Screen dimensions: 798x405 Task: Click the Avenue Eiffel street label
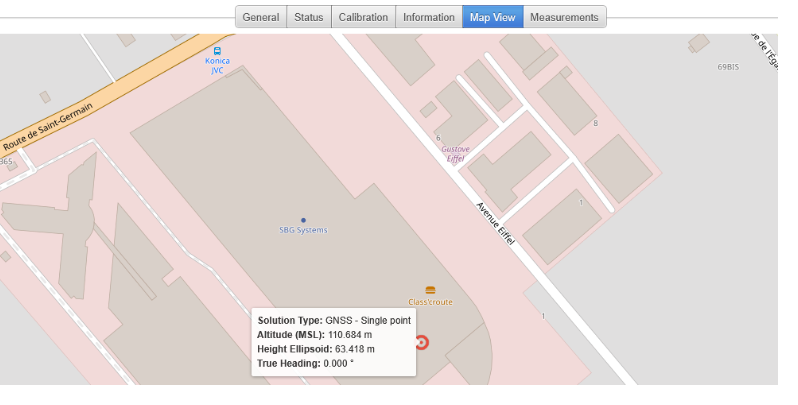coord(495,224)
